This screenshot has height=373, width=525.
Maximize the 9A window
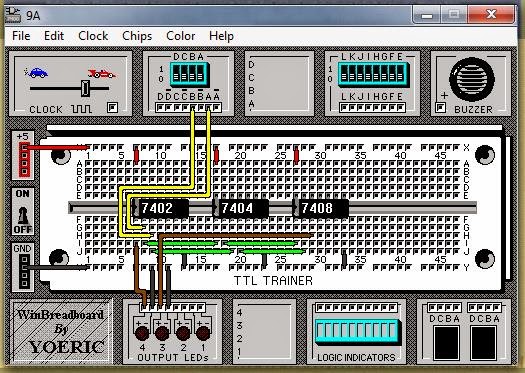click(x=454, y=14)
